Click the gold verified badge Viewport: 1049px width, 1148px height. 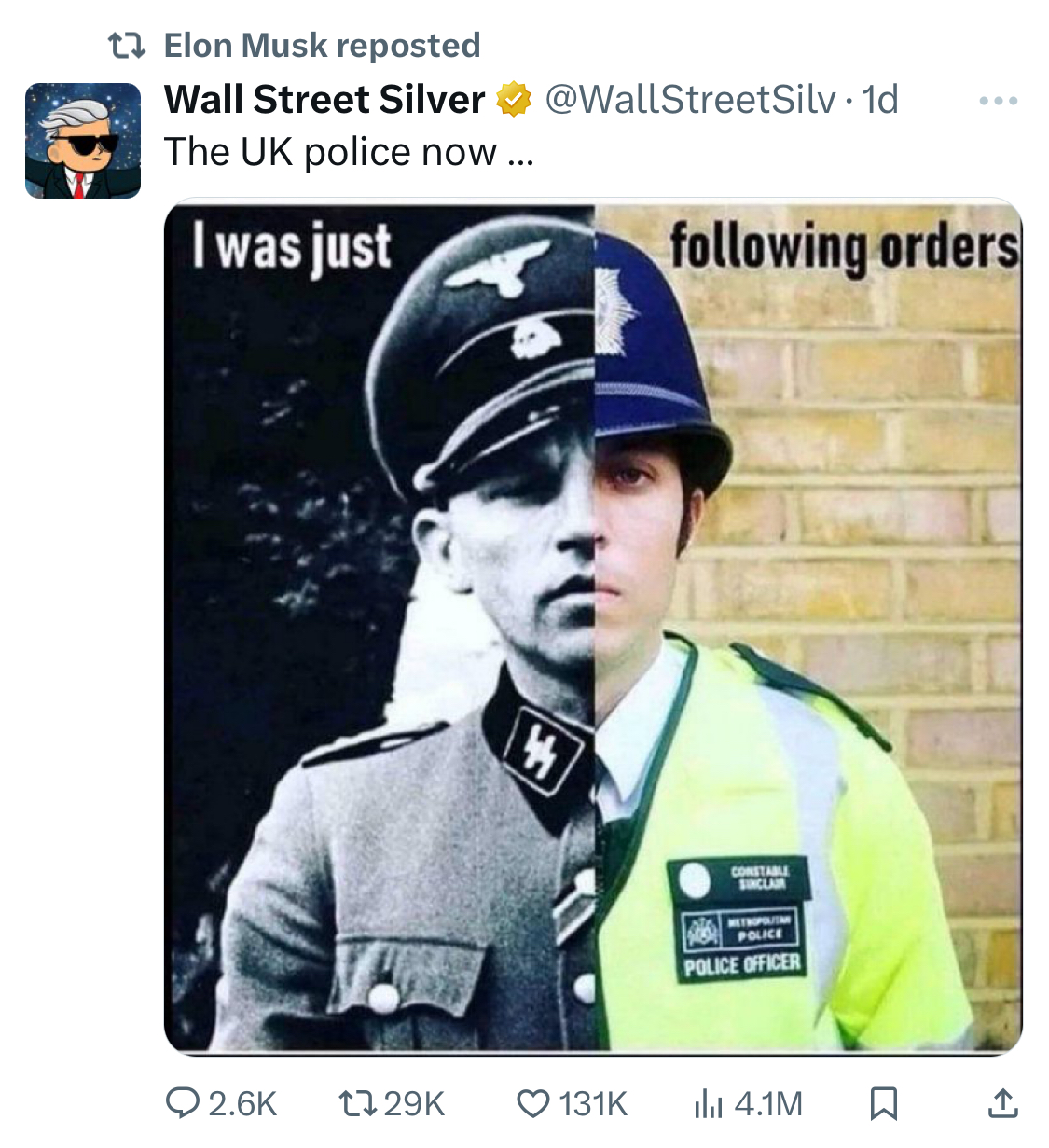[x=513, y=100]
